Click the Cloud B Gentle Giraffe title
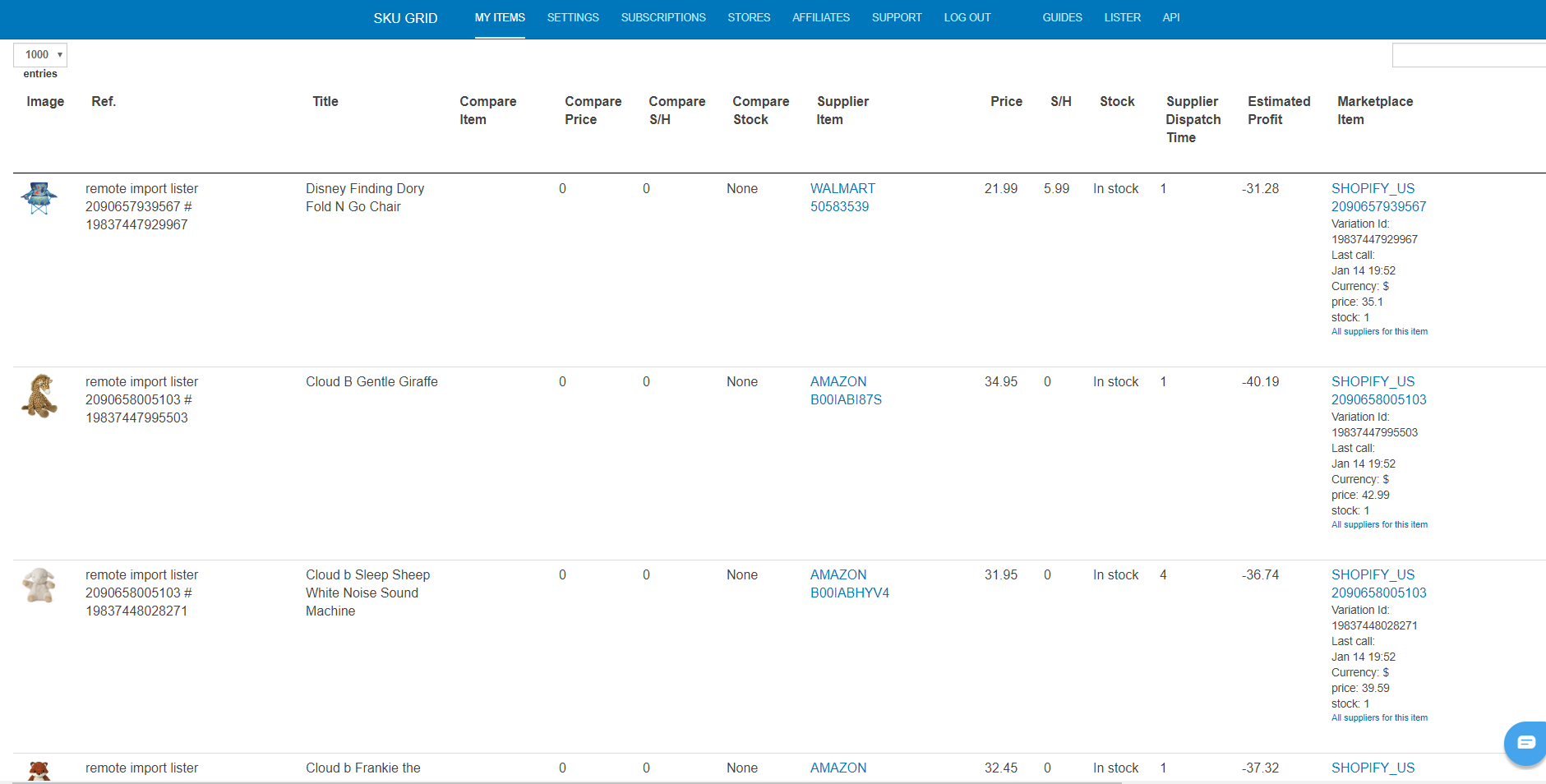 click(372, 381)
